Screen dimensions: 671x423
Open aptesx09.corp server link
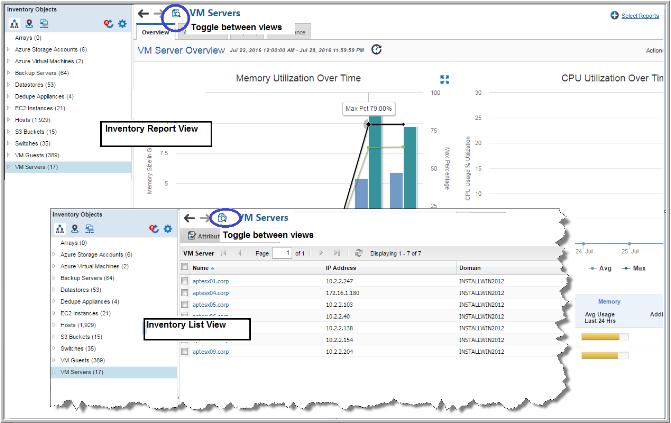210,352
